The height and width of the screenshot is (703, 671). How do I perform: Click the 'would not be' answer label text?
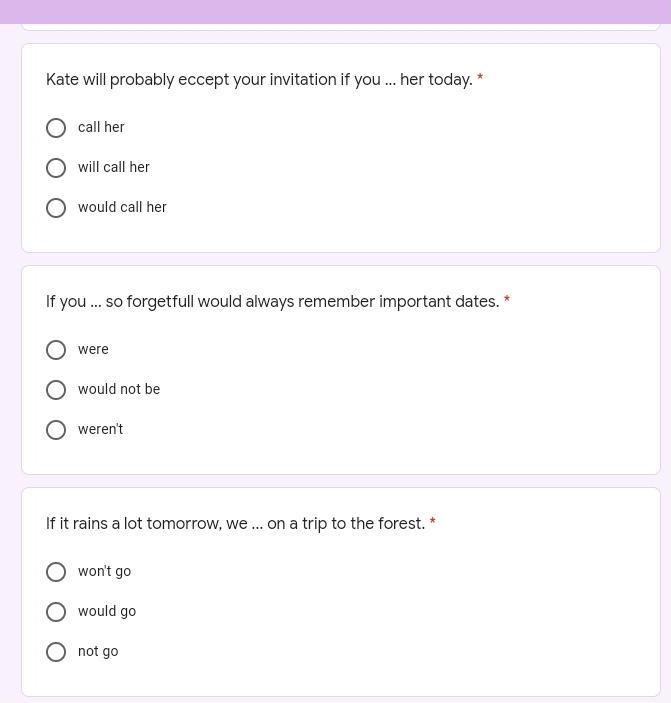point(119,389)
